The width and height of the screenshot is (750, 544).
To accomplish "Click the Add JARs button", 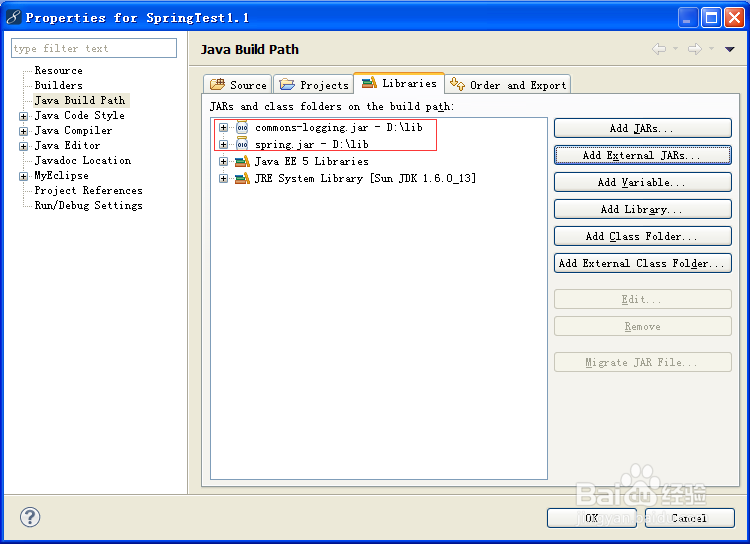I will [642, 128].
